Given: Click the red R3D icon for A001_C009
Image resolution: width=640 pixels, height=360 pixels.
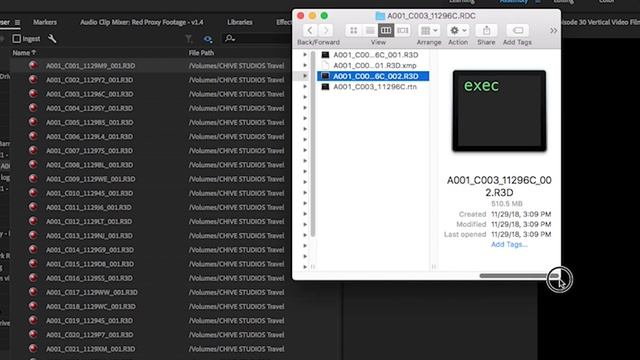Looking at the screenshot, I should (x=33, y=178).
